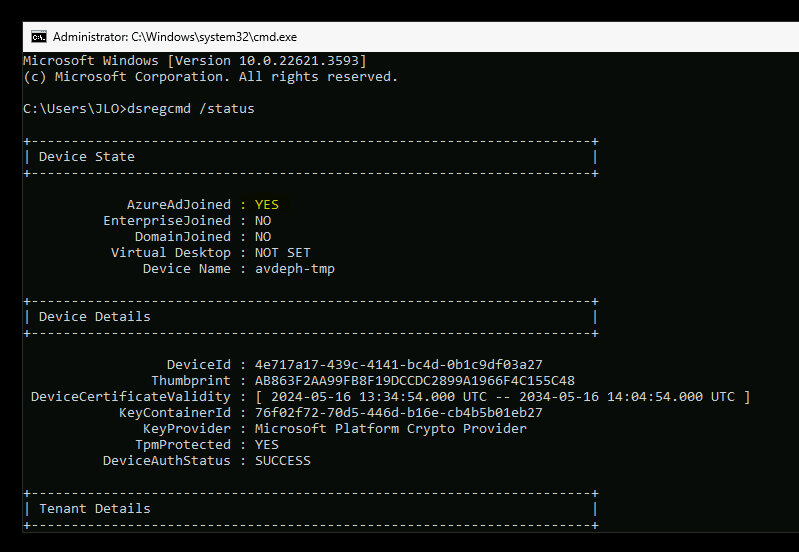Click the Administrator cmd.exe window title text
This screenshot has width=799, height=552.
(175, 37)
